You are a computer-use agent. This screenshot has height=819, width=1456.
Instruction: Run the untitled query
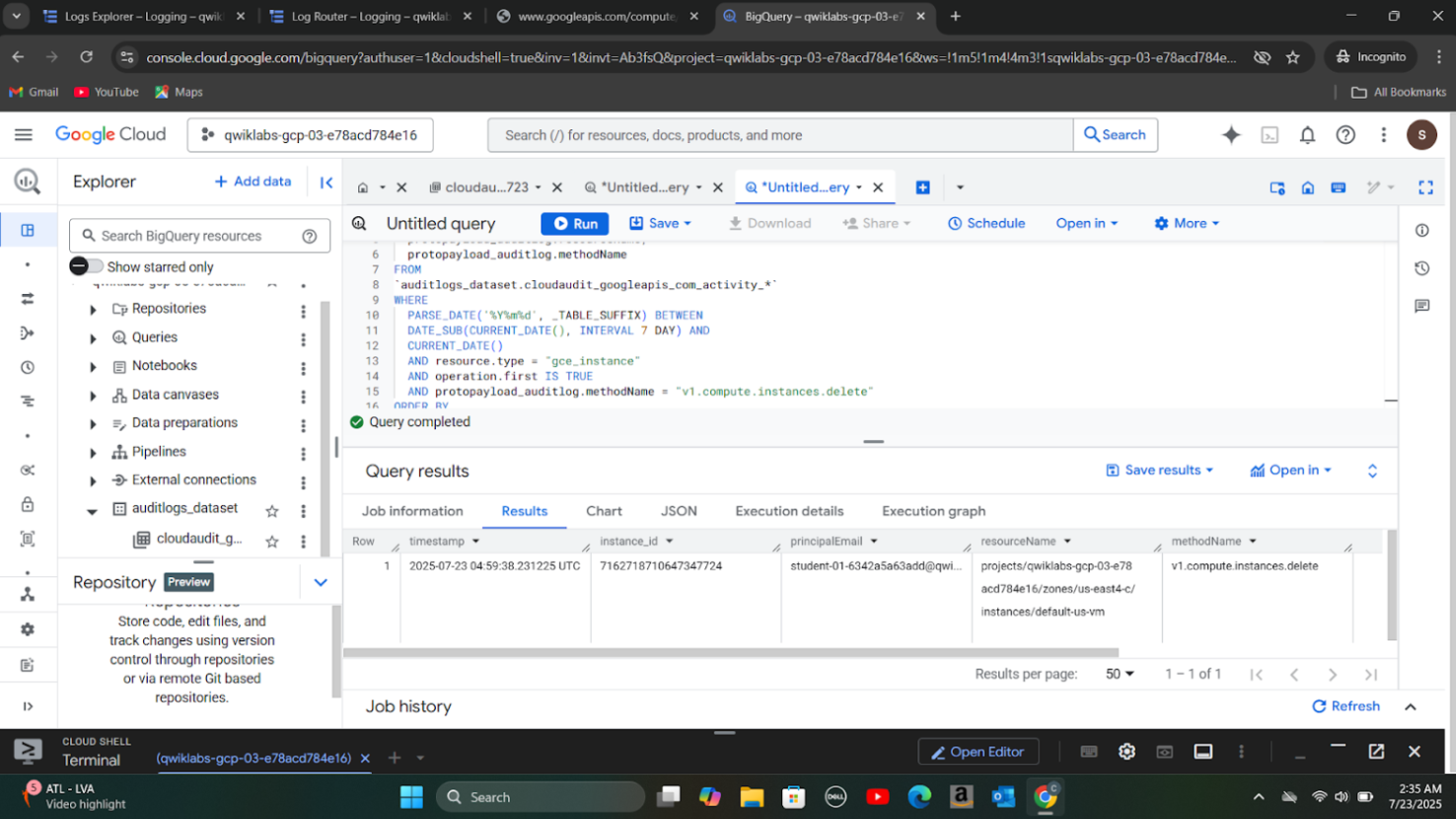pyautogui.click(x=575, y=224)
